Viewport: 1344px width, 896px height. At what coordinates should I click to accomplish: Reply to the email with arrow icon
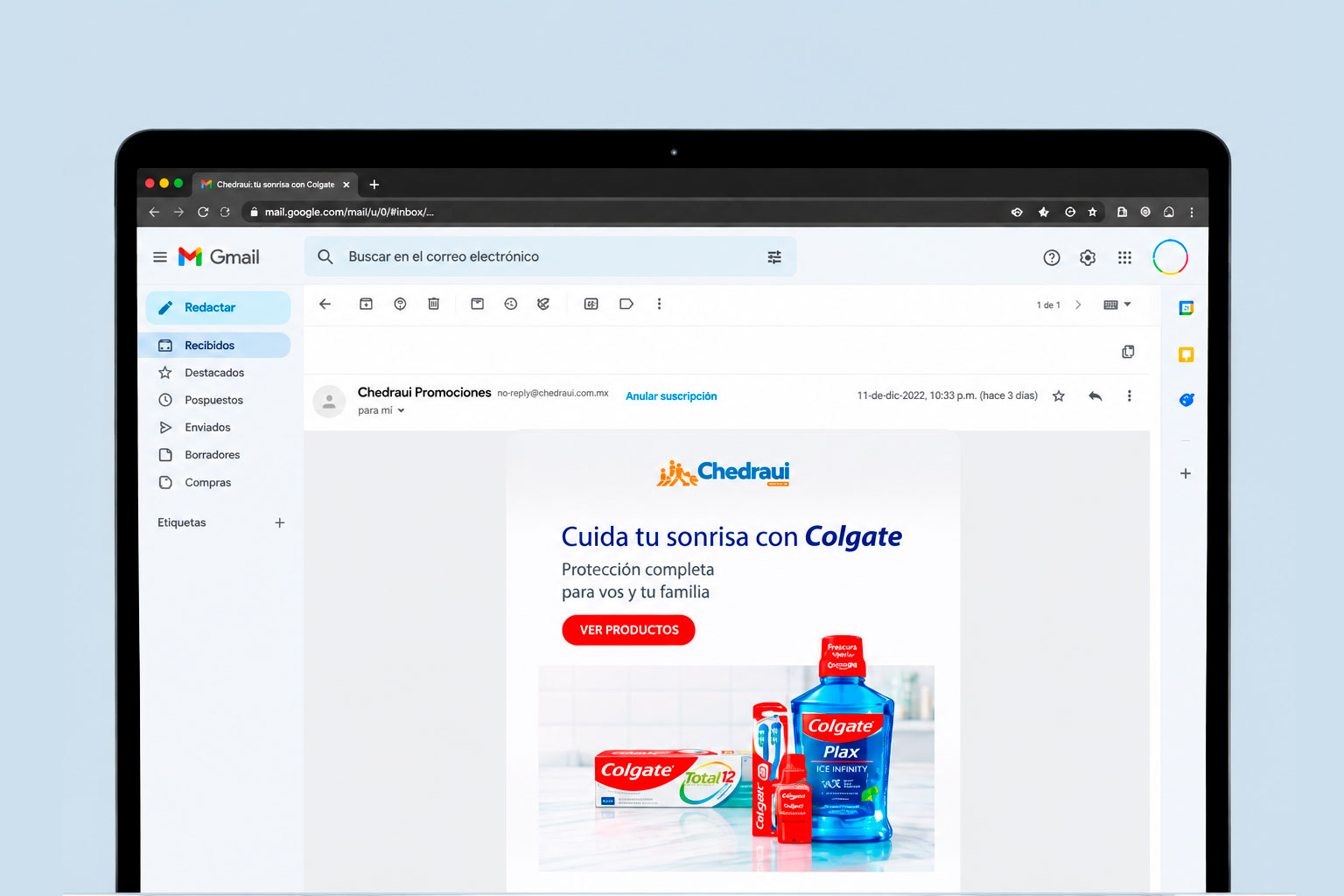[x=1095, y=396]
